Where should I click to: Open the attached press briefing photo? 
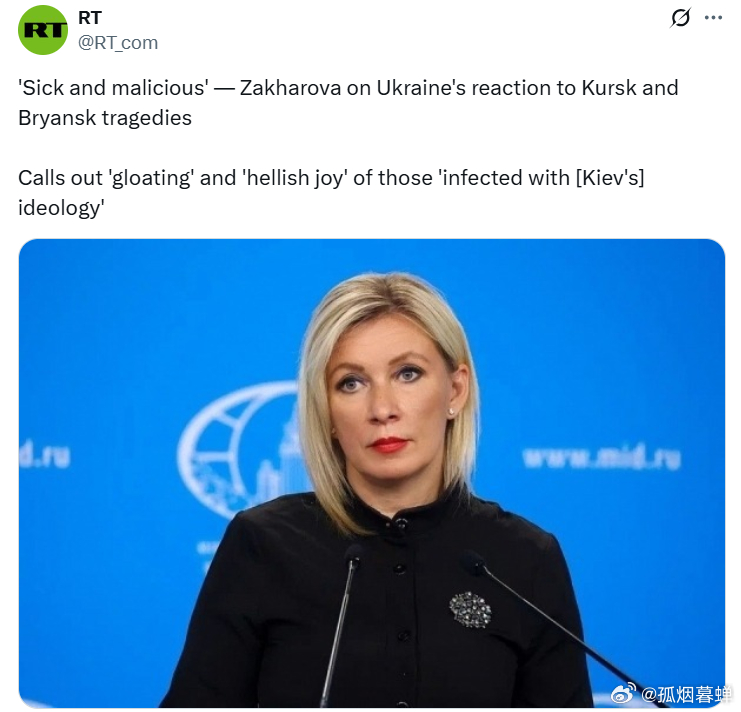tap(371, 473)
